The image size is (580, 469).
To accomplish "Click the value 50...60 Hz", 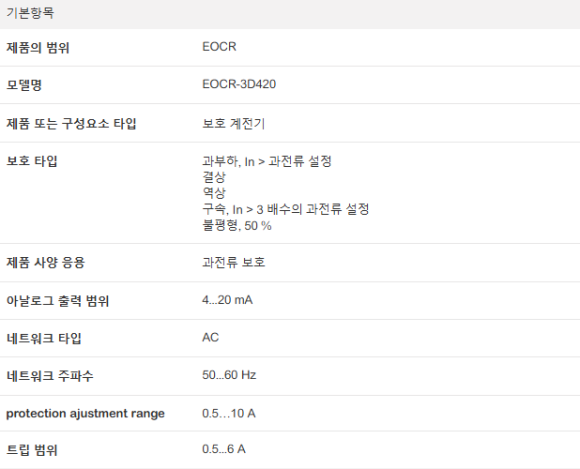I will [229, 375].
